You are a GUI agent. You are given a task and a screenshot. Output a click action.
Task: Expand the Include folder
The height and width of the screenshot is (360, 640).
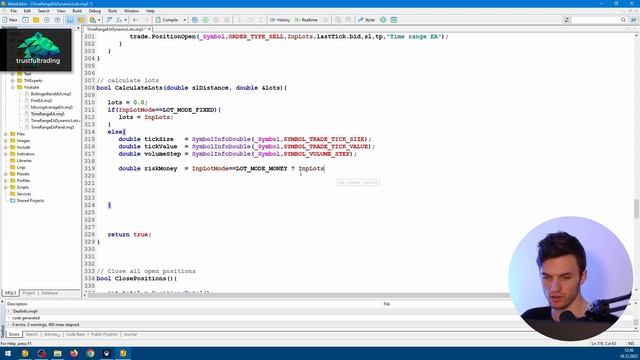pos(6,147)
